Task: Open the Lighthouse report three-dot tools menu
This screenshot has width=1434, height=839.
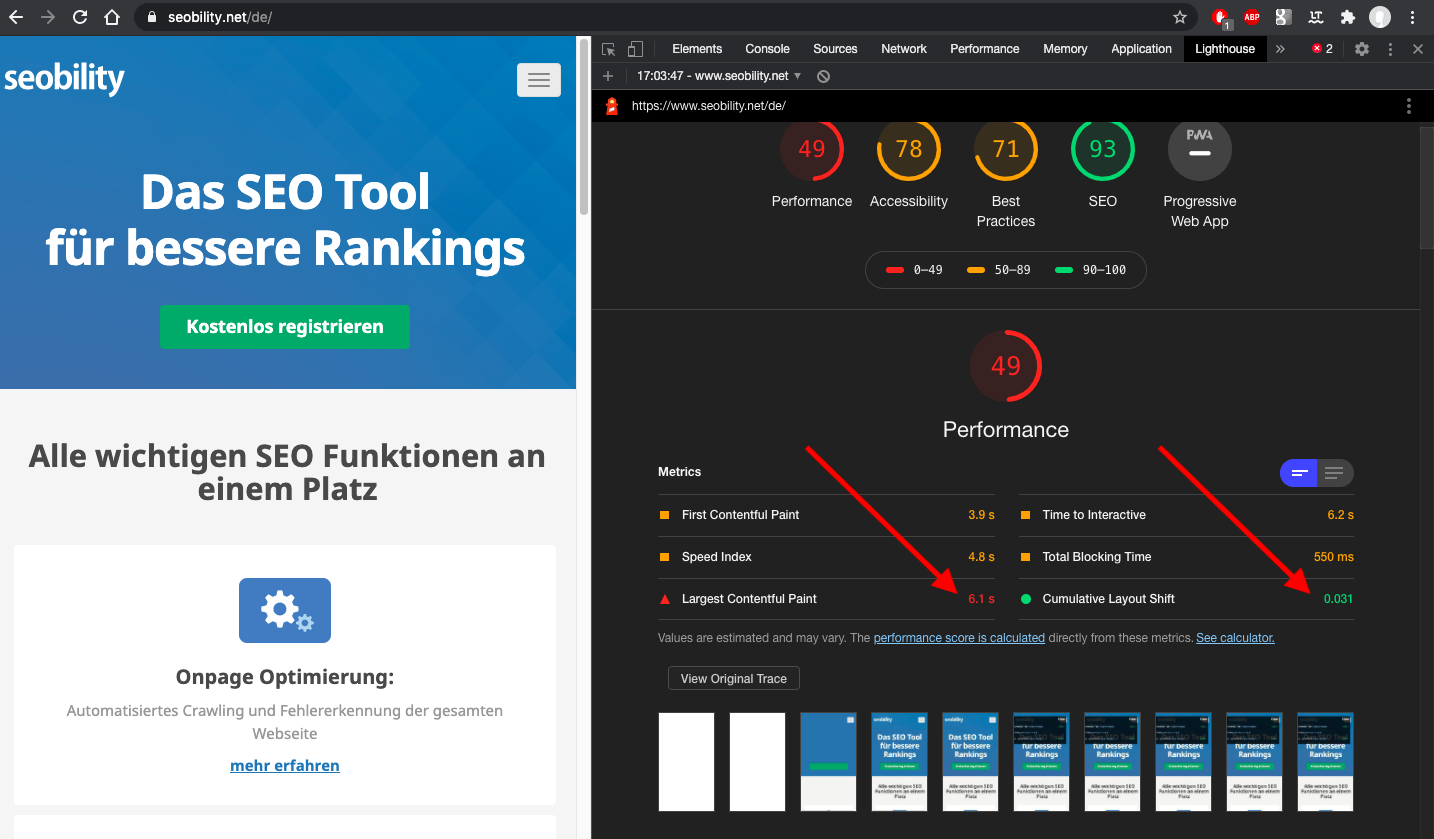Action: click(1409, 106)
